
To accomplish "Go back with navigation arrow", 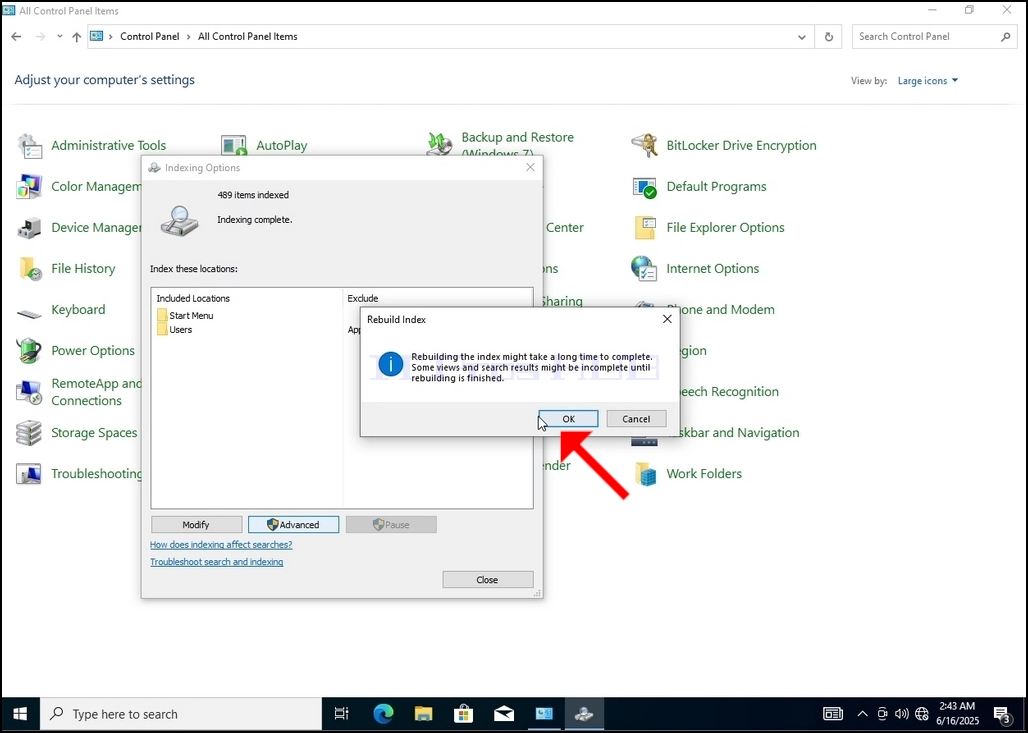I will point(16,37).
